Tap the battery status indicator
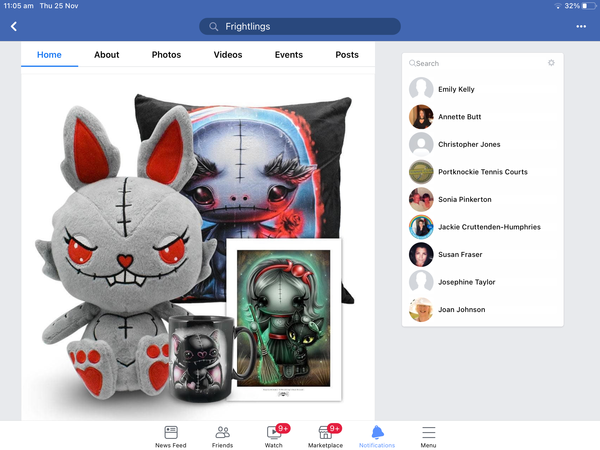This screenshot has width=600, height=450. coord(588,6)
